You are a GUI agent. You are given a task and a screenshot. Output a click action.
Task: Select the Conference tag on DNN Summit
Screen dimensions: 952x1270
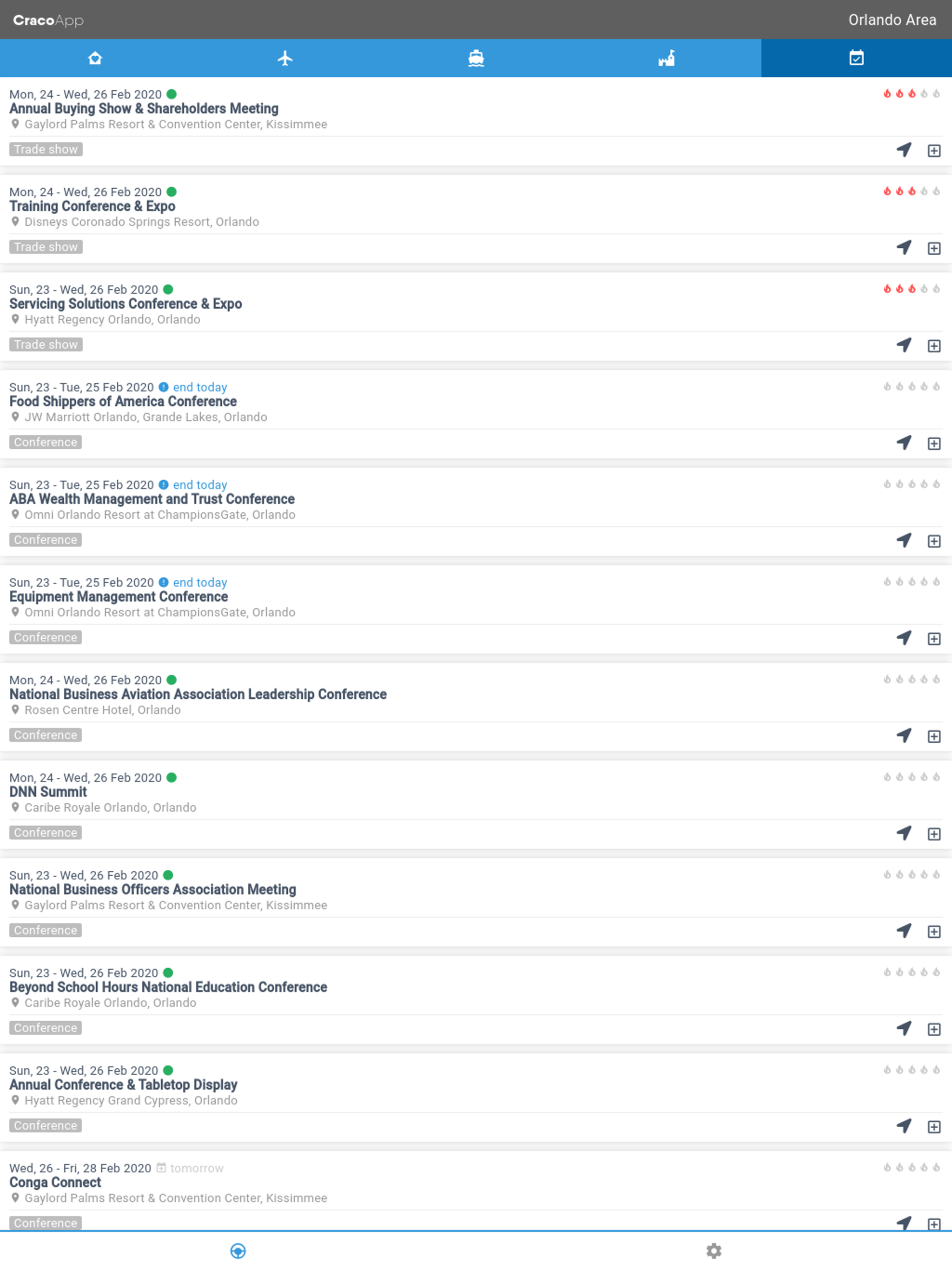(x=45, y=833)
